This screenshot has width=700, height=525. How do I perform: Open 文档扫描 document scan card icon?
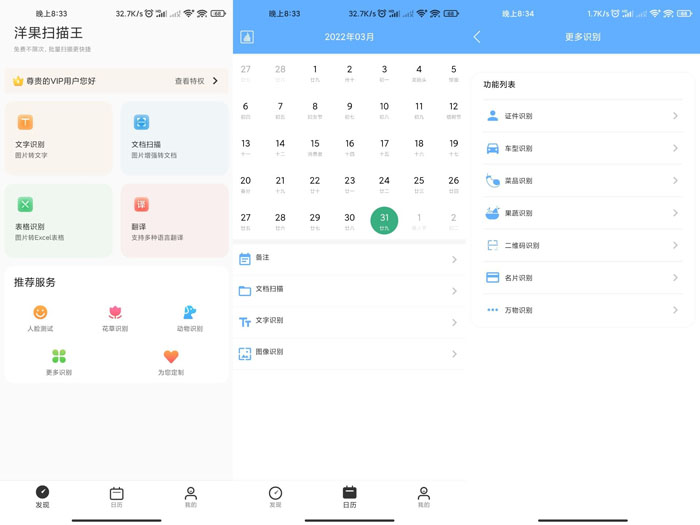coord(142,122)
